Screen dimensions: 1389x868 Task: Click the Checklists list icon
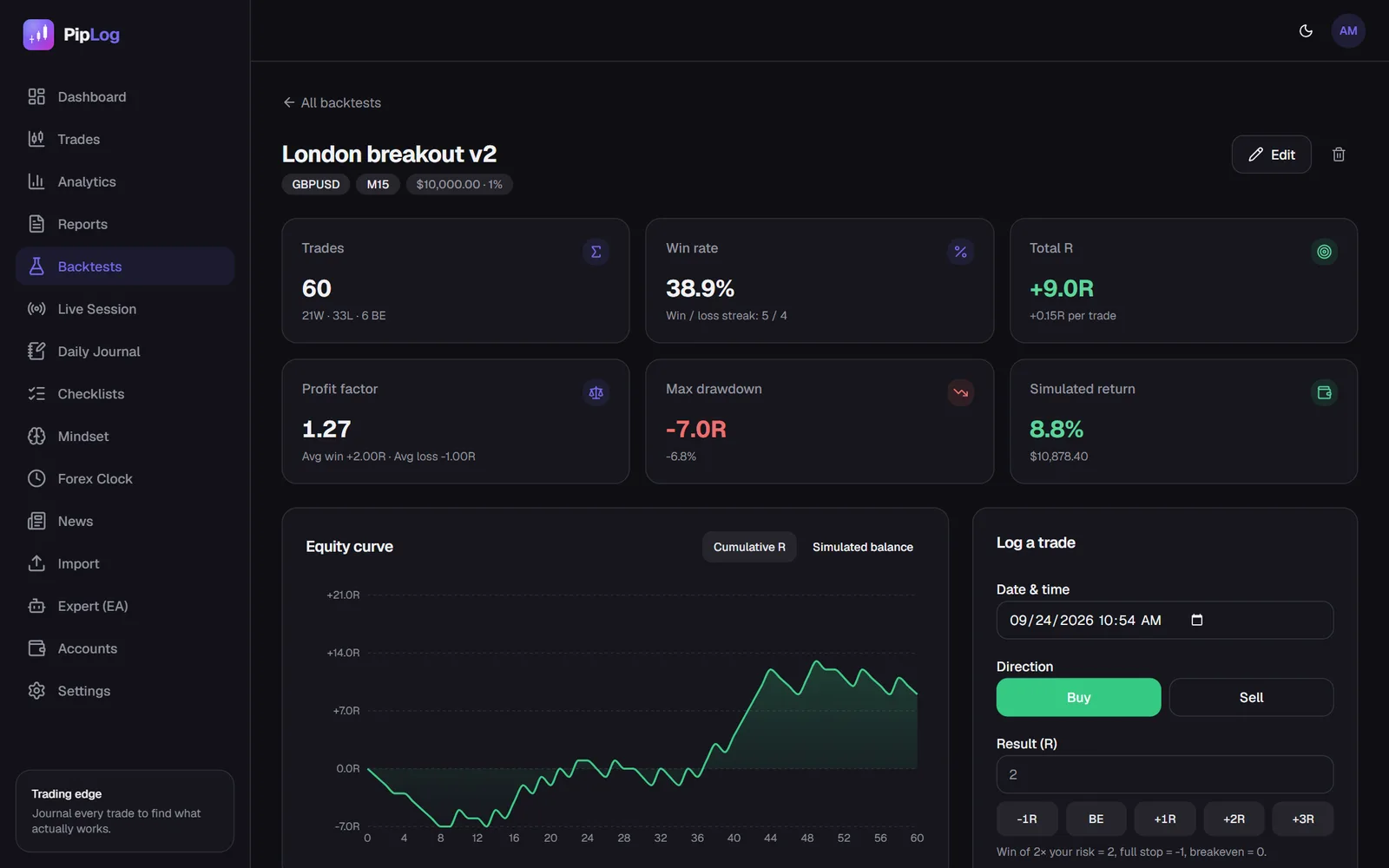coord(36,394)
